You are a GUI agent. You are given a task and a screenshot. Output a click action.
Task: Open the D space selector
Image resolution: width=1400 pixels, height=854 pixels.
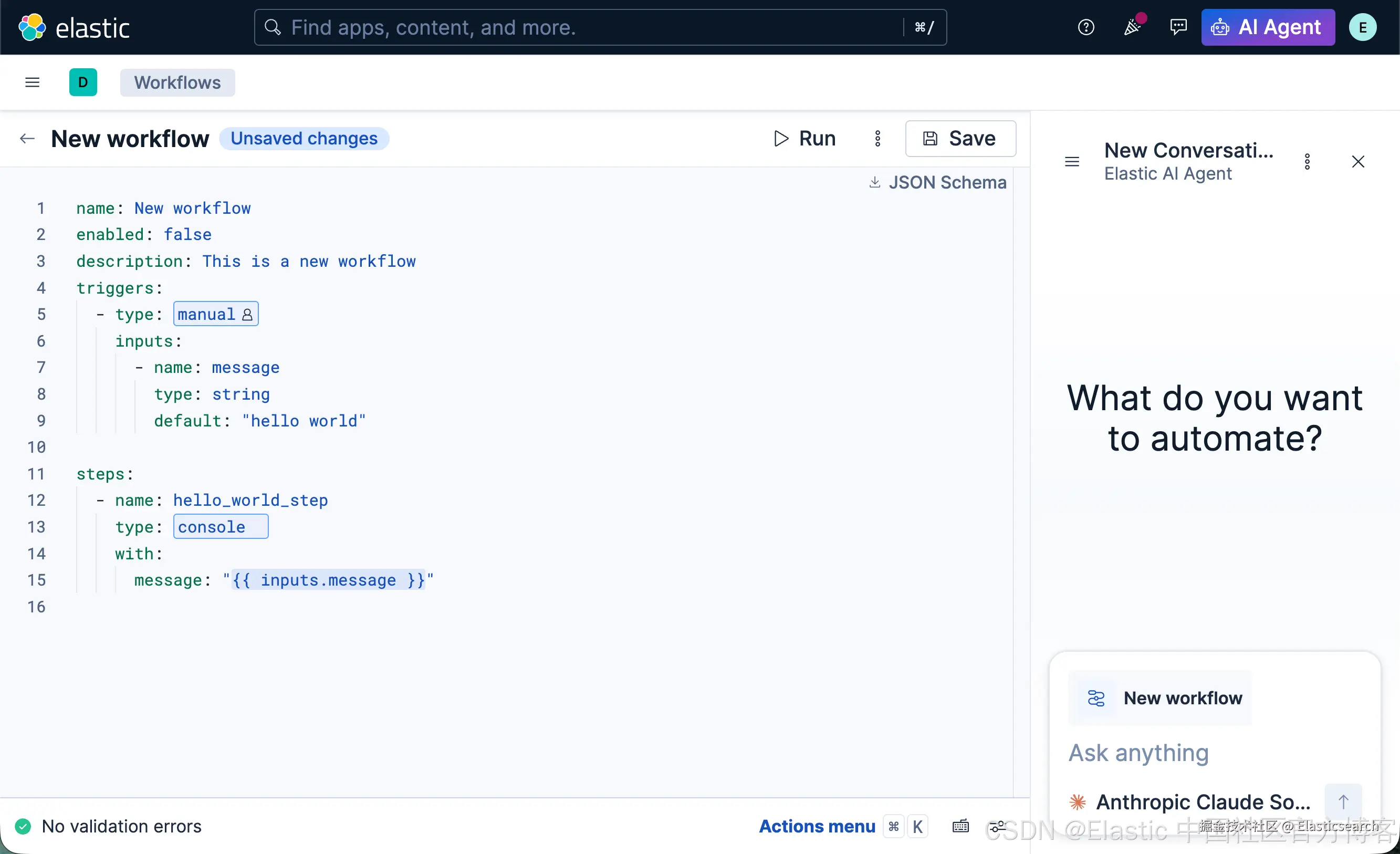83,82
